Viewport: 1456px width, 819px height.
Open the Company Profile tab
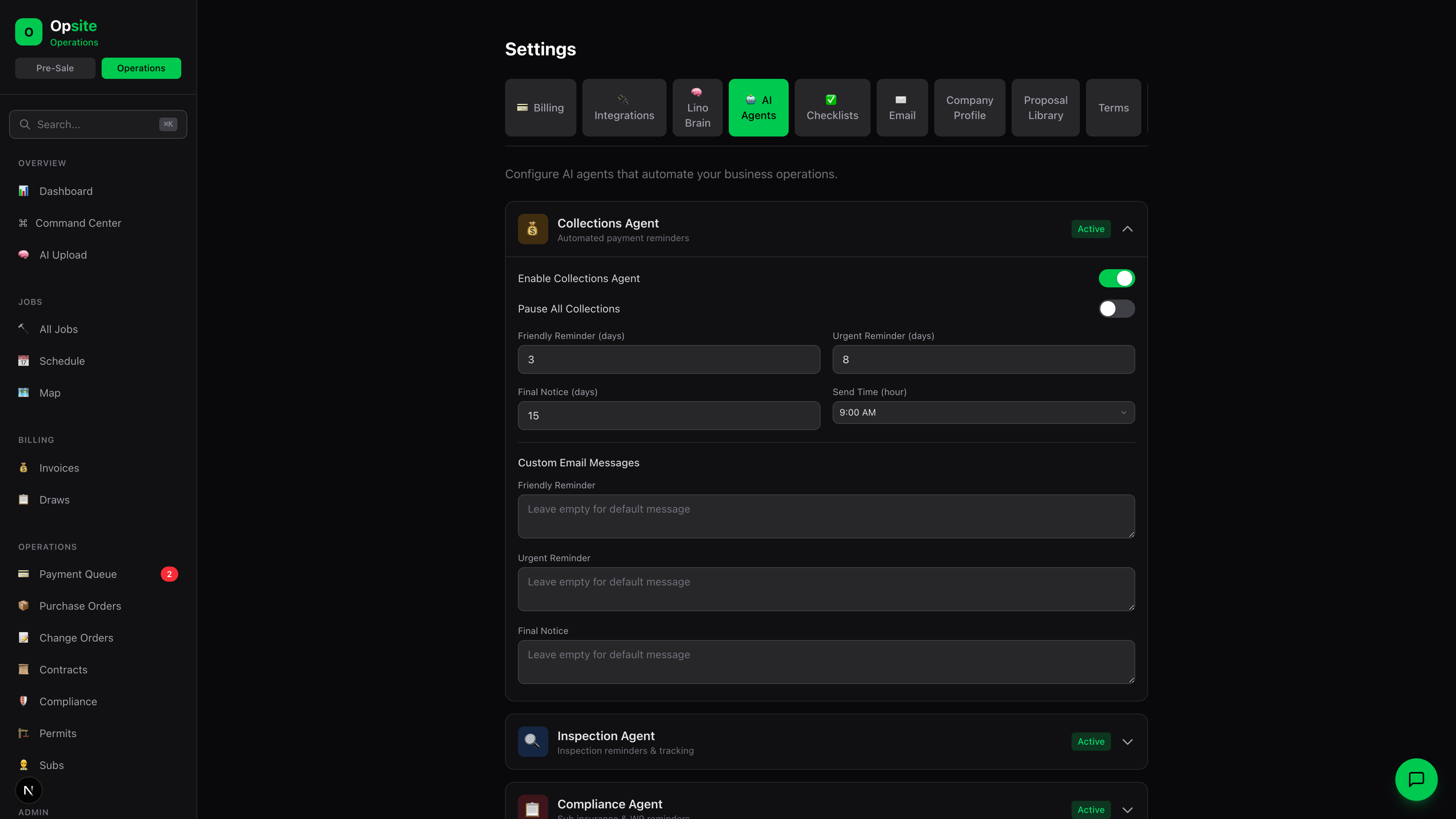pyautogui.click(x=970, y=107)
